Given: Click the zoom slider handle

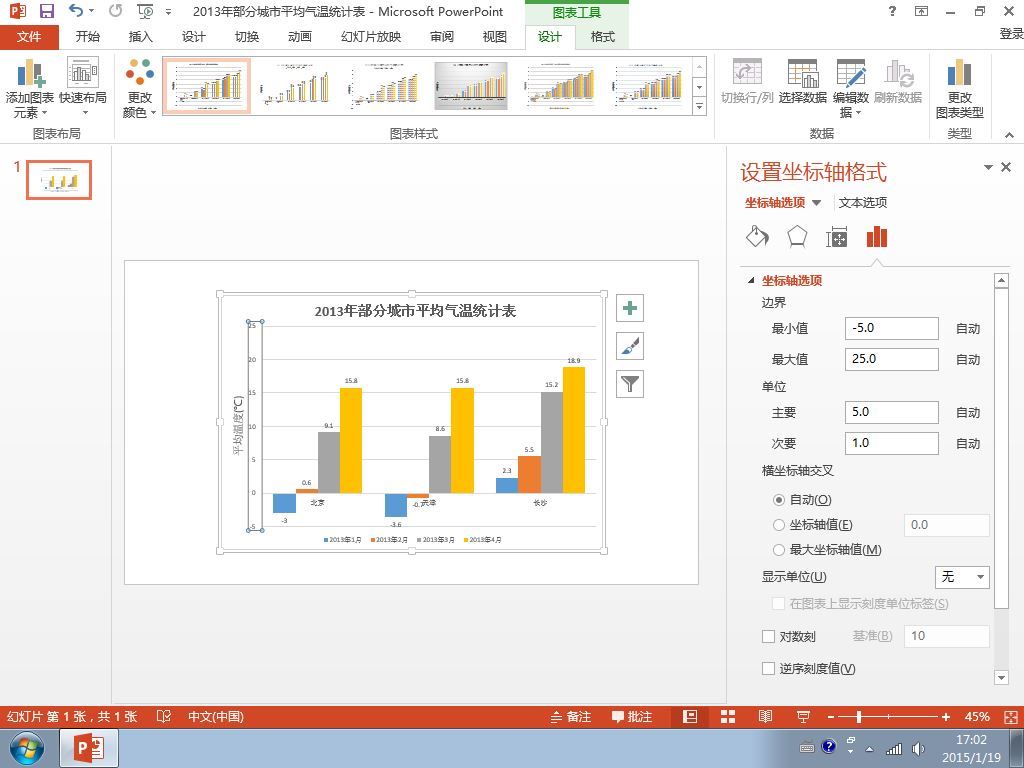Looking at the screenshot, I should 859,717.
